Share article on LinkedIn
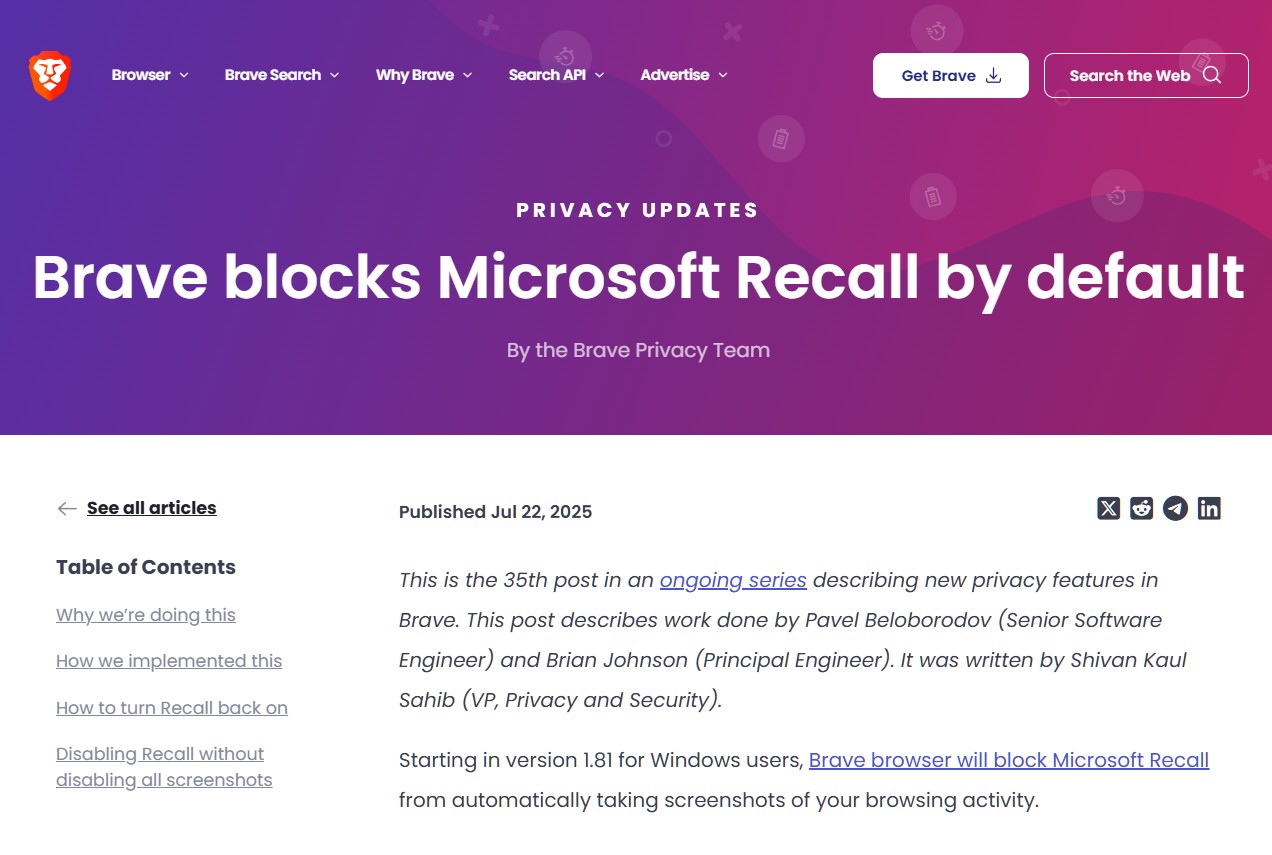The height and width of the screenshot is (855, 1272). click(x=1209, y=509)
